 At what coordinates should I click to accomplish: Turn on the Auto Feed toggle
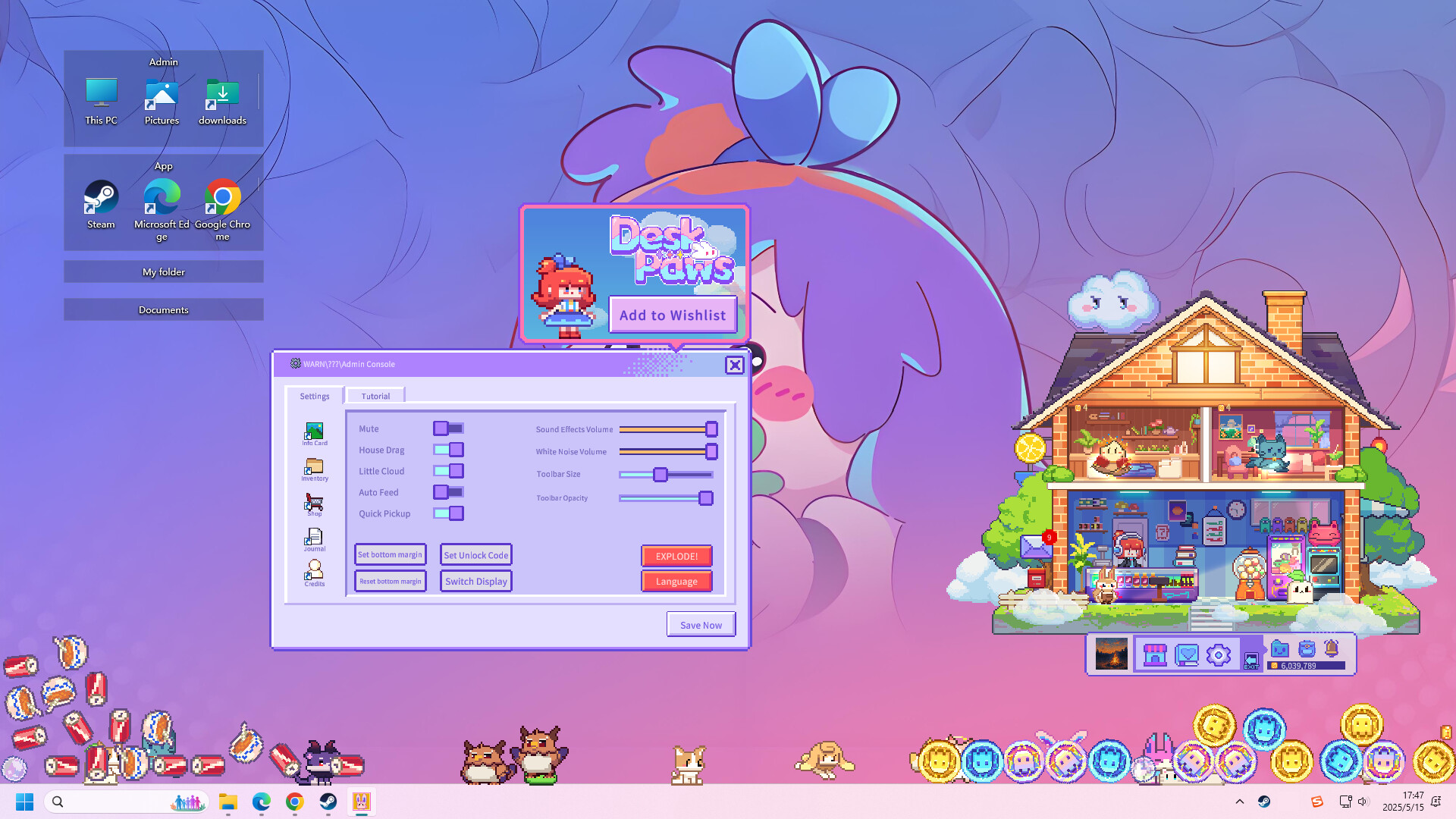pos(448,492)
